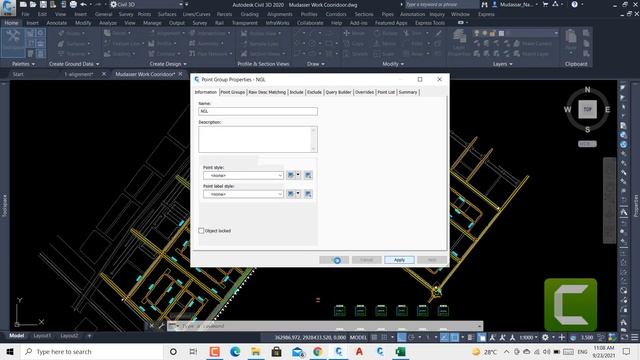Switch to the Start document tab
This screenshot has width=640, height=360.
click(x=18, y=74)
